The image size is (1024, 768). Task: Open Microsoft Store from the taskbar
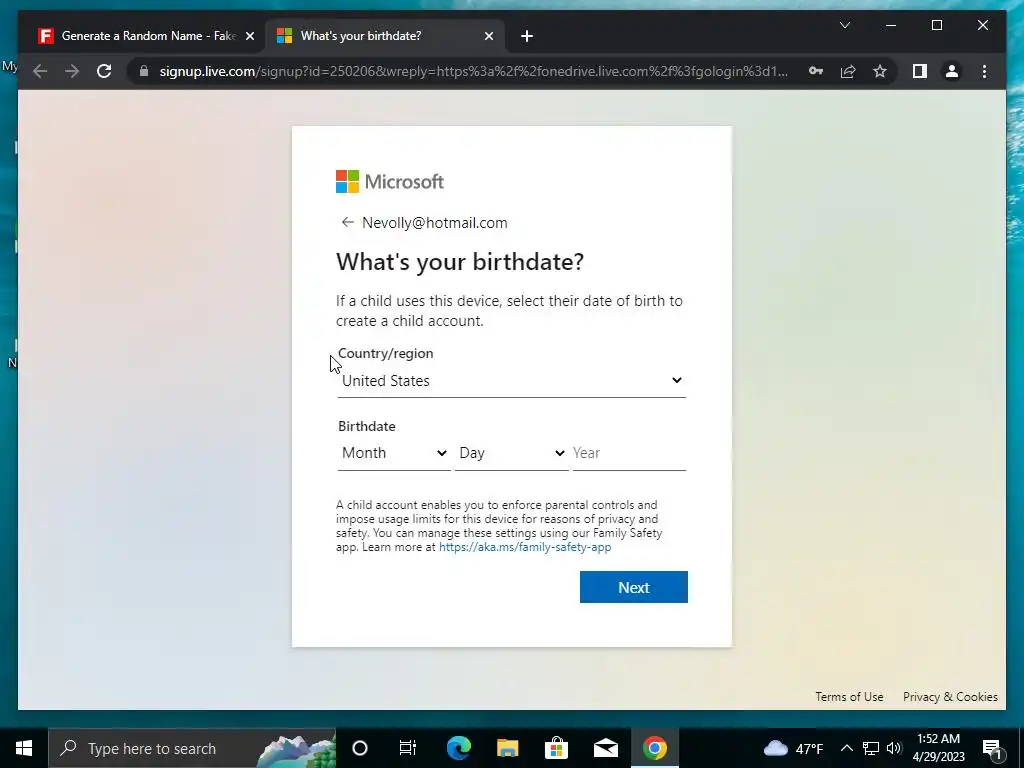[x=556, y=748]
